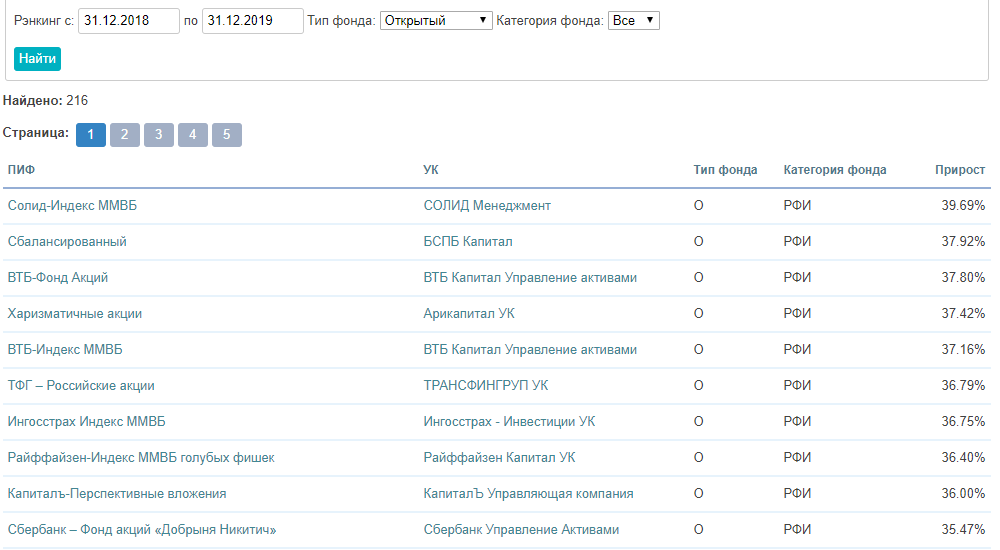Open the Ингосстрах - Инвестиции УК company link
Viewport: 1000px width, 550px height.
pyautogui.click(x=509, y=422)
